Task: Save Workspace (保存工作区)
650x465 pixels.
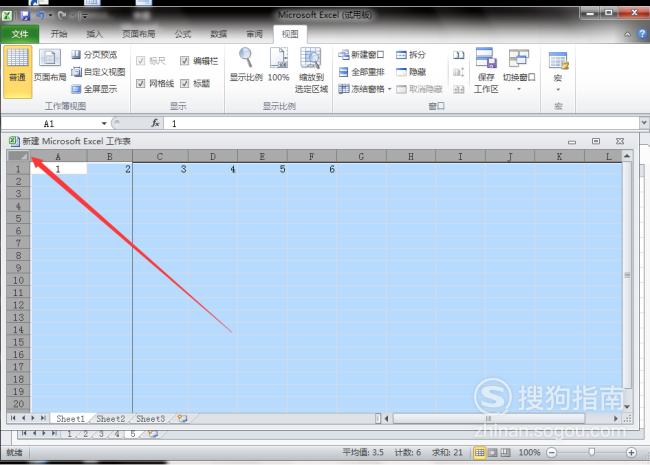Action: [486, 70]
